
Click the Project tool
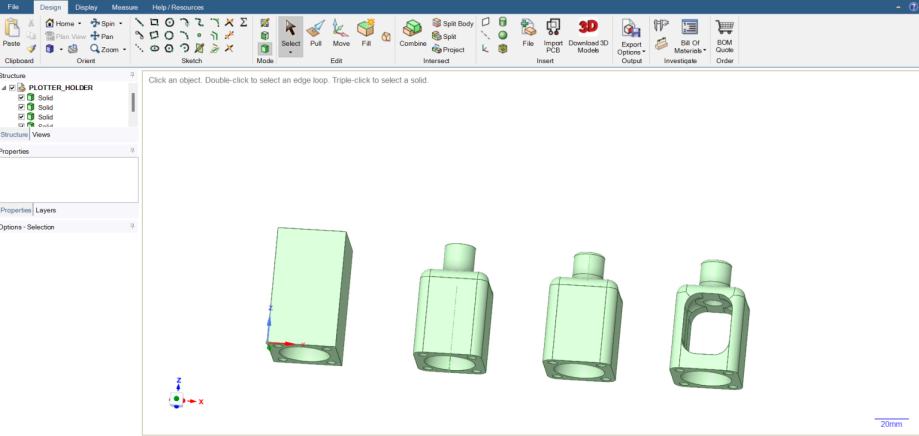448,50
